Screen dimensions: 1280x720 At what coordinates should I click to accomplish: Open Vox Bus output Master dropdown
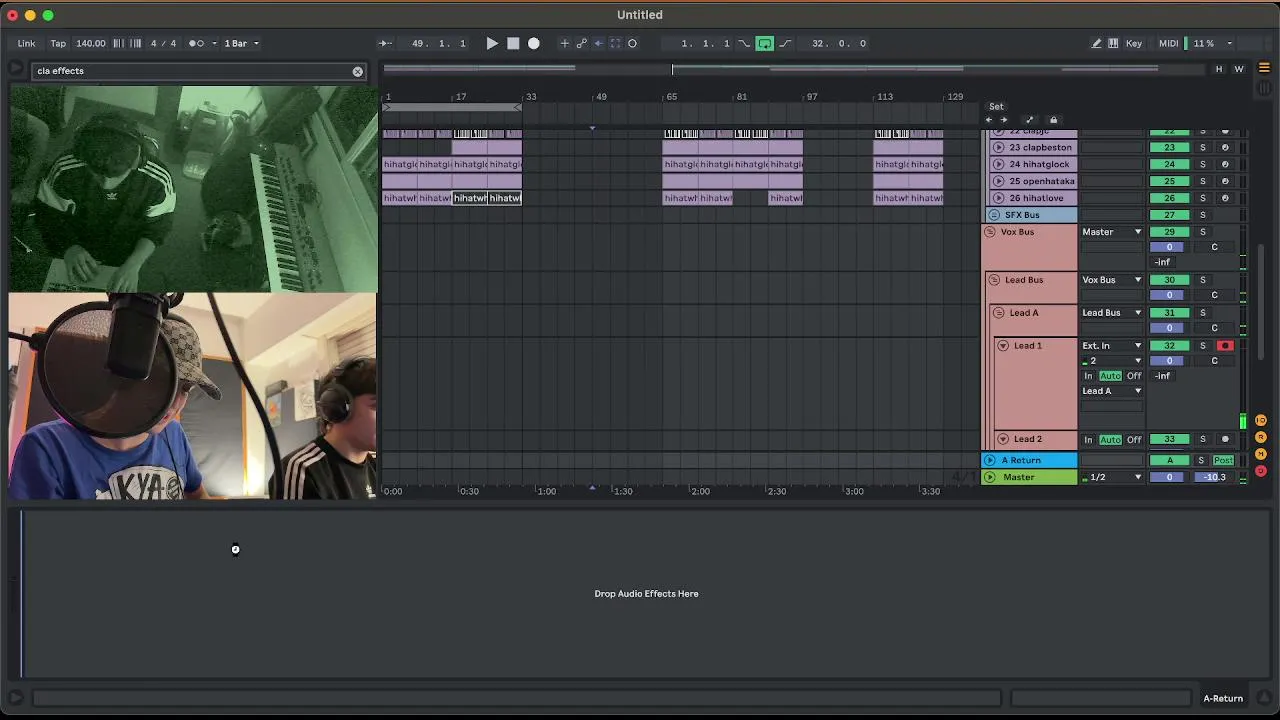(x=1112, y=232)
